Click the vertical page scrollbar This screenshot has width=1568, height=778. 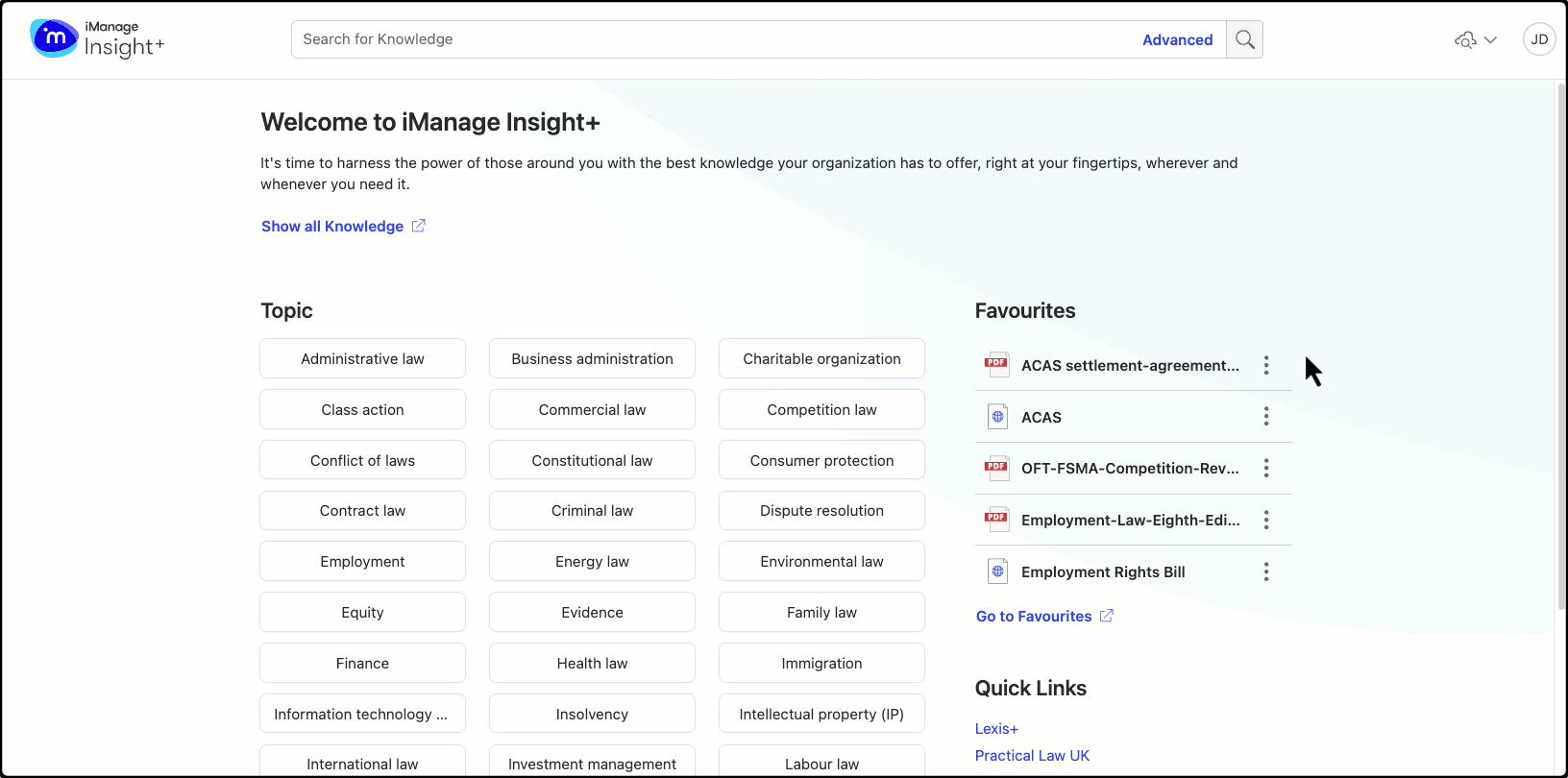(1560, 346)
